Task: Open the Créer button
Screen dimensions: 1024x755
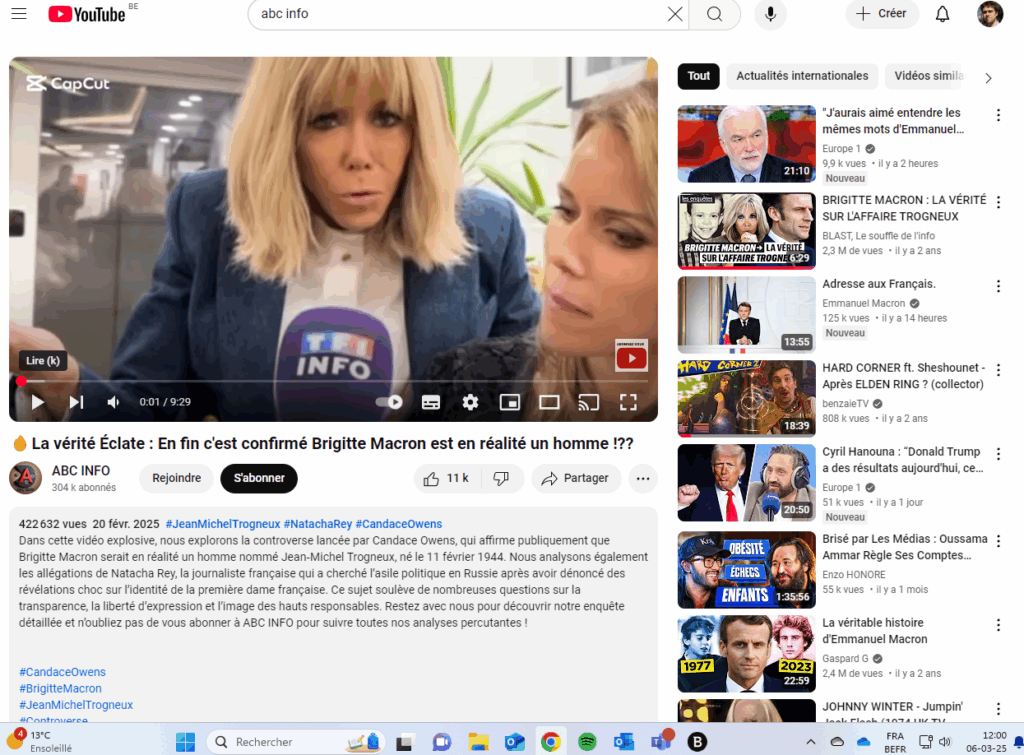Action: click(882, 14)
